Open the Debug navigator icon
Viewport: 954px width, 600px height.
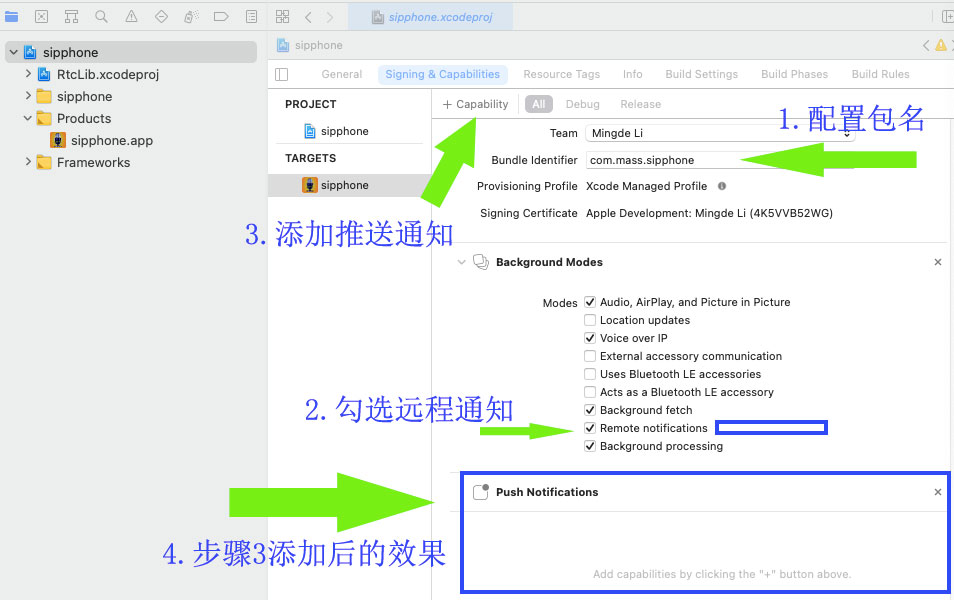click(x=191, y=17)
